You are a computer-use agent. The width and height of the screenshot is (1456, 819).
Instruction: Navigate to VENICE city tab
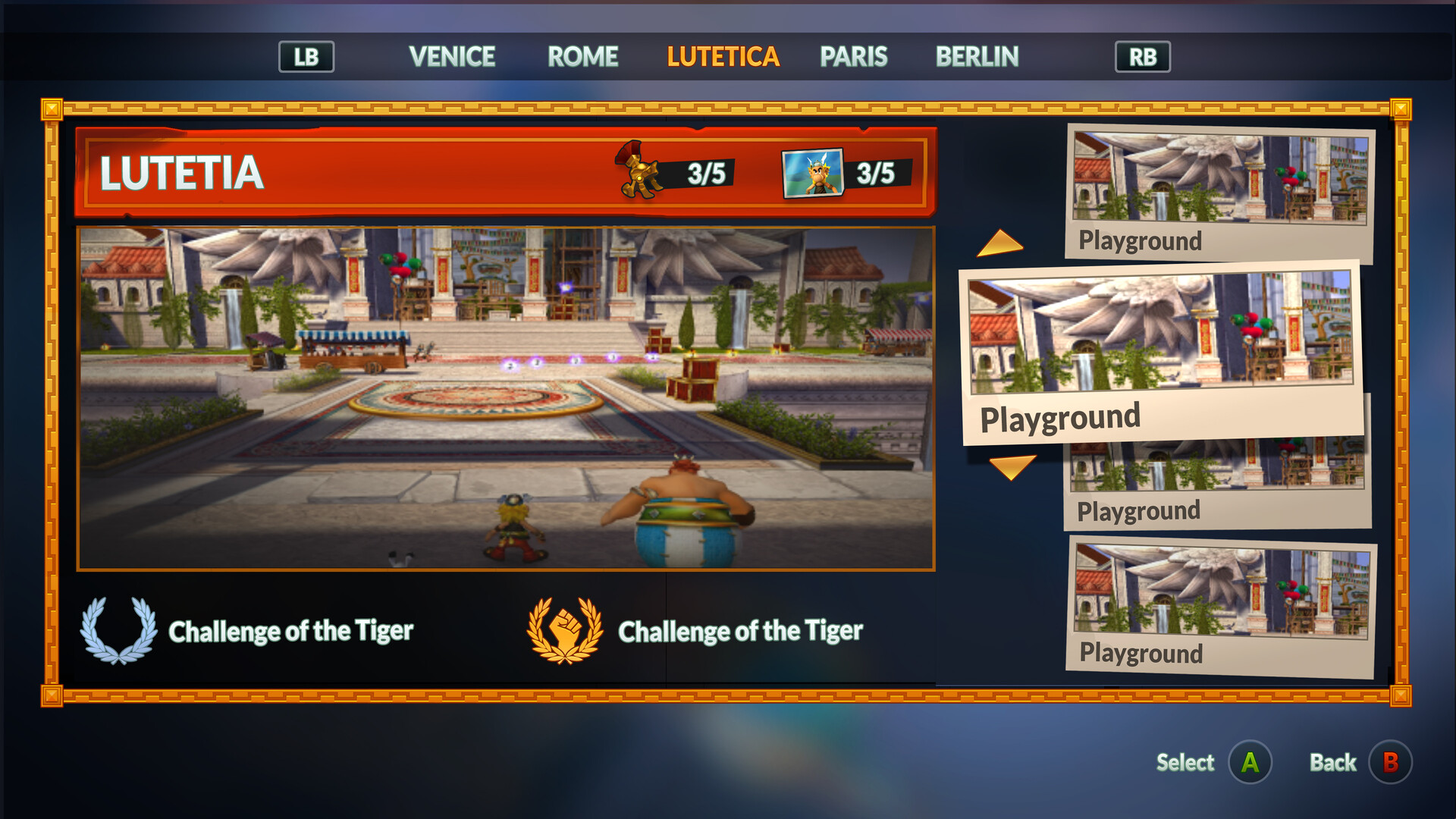(x=452, y=57)
